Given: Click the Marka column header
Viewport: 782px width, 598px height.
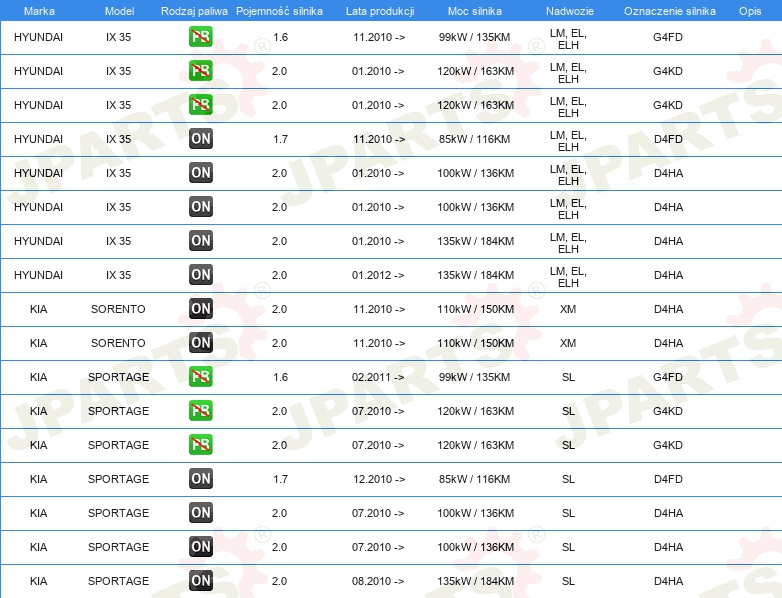Looking at the screenshot, I should (x=39, y=10).
